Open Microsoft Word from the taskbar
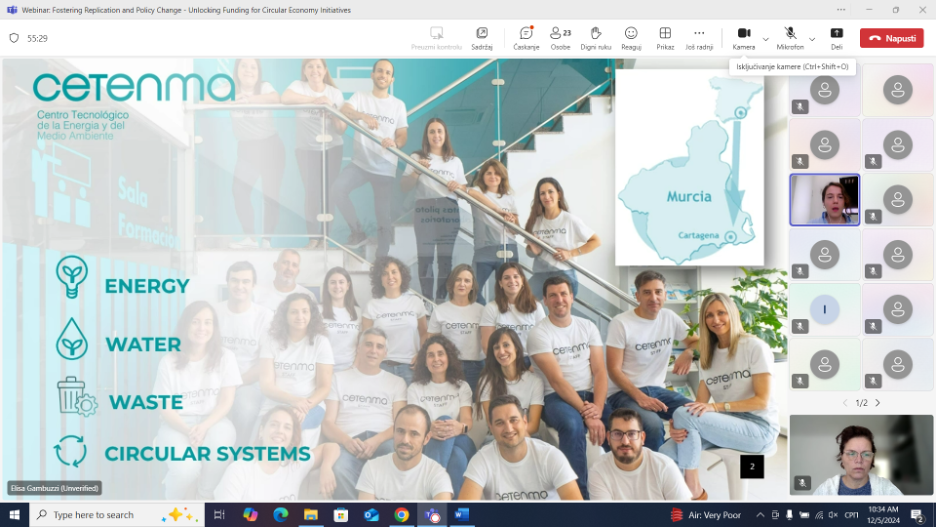The height and width of the screenshot is (528, 936). pos(463,515)
